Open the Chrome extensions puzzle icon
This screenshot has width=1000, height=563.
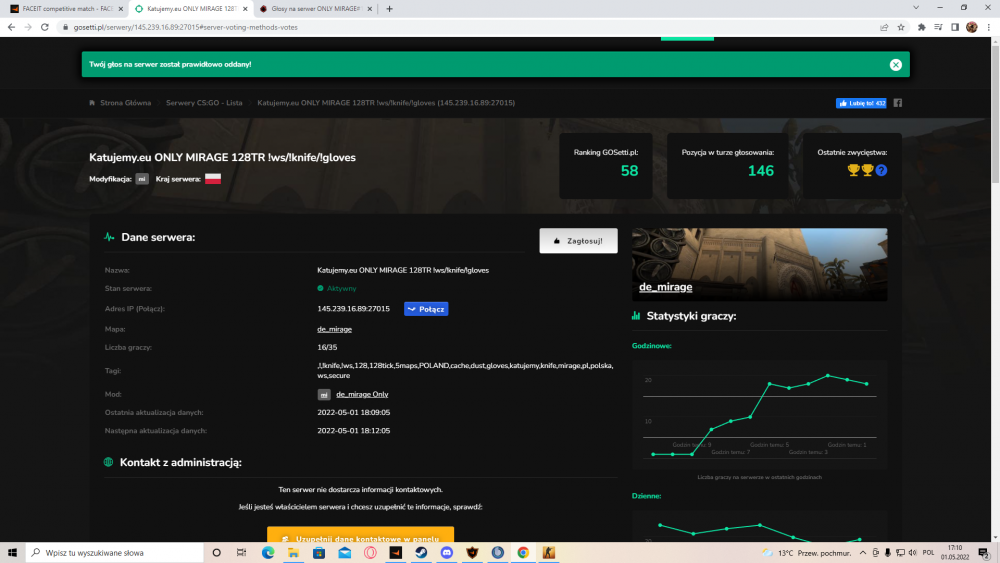click(x=922, y=27)
